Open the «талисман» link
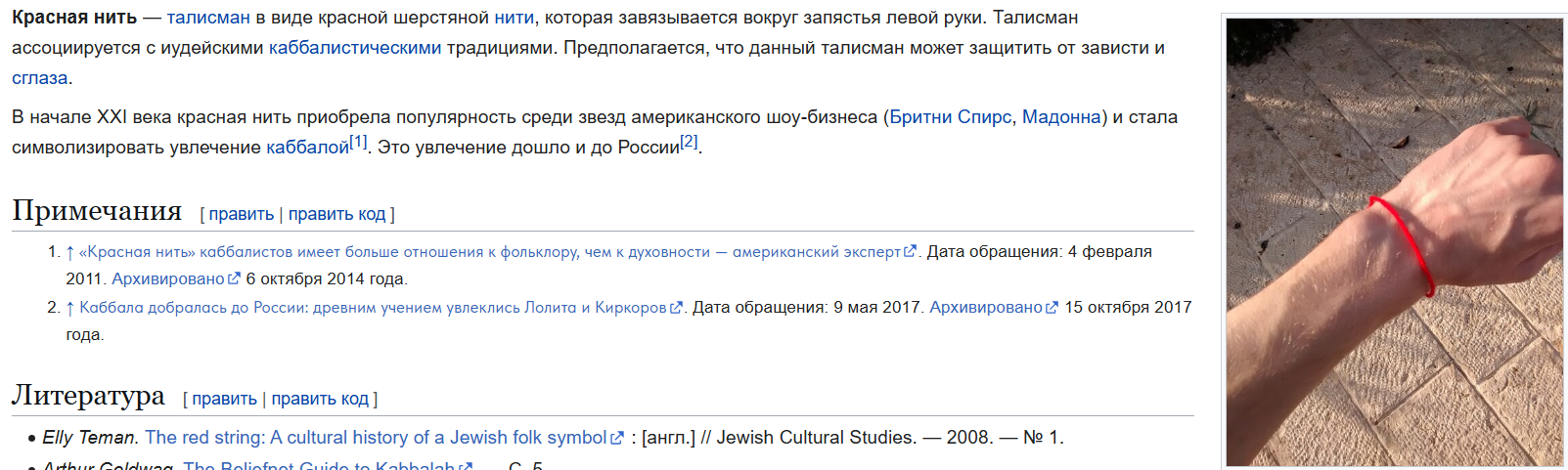This screenshot has height=470, width=1568. [208, 18]
